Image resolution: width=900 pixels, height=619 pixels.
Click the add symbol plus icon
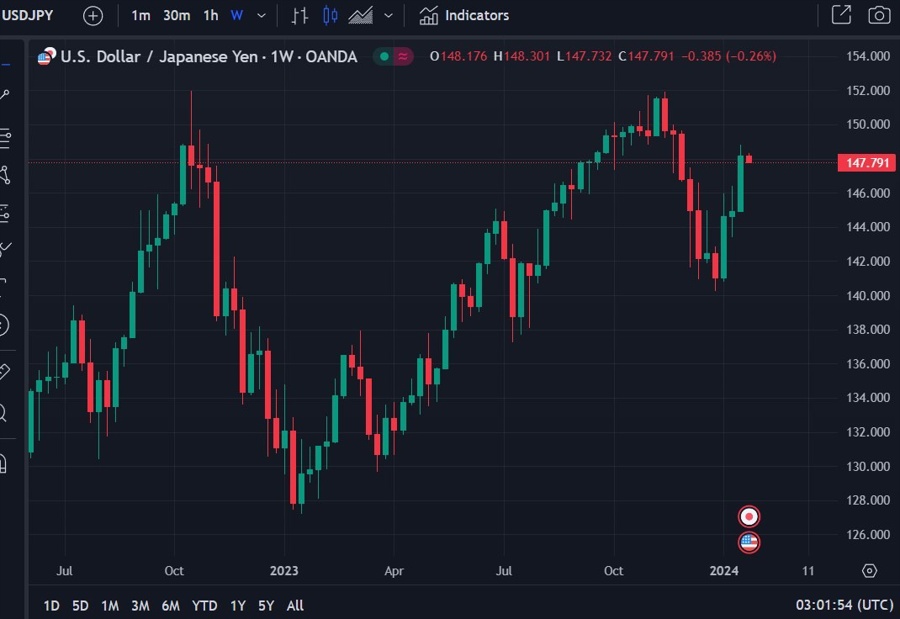click(93, 16)
